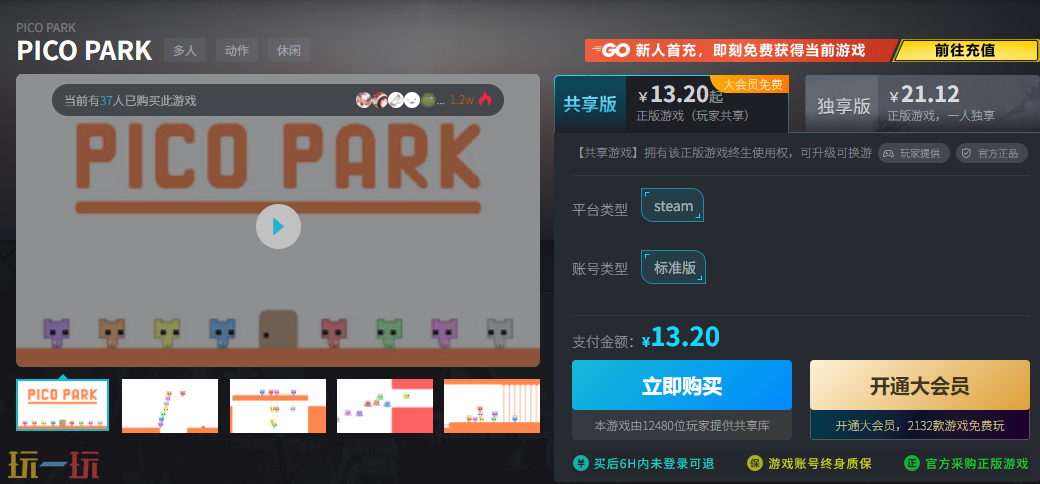Click the 玩家提供 label pill
The width and height of the screenshot is (1040, 484).
(x=914, y=153)
